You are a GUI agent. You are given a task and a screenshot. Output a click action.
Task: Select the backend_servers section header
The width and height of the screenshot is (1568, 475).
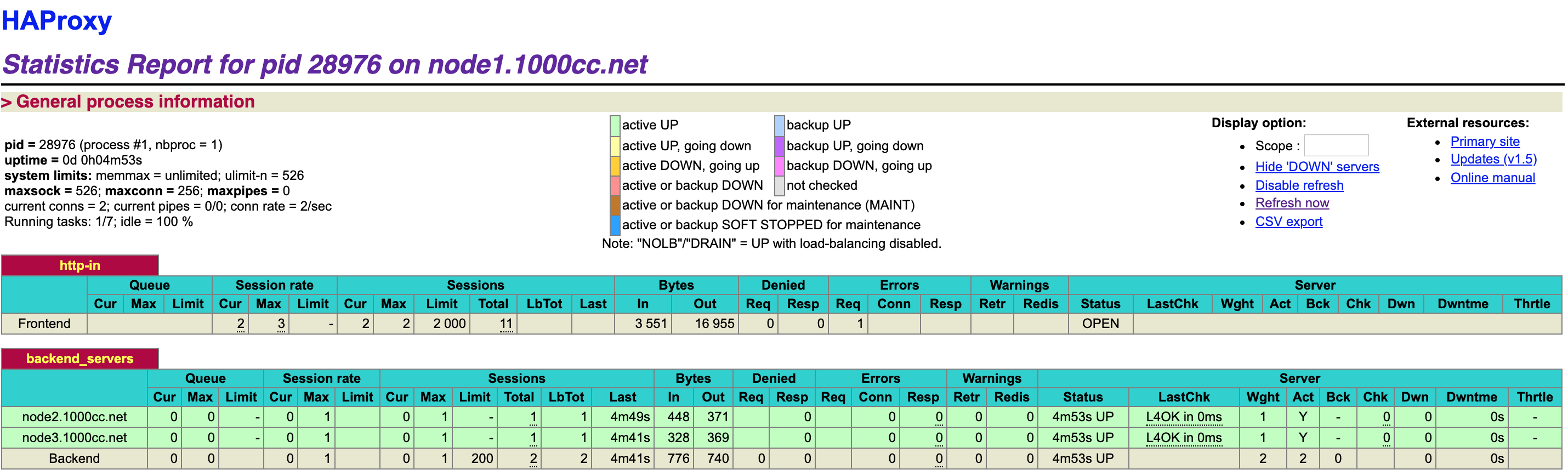point(79,359)
